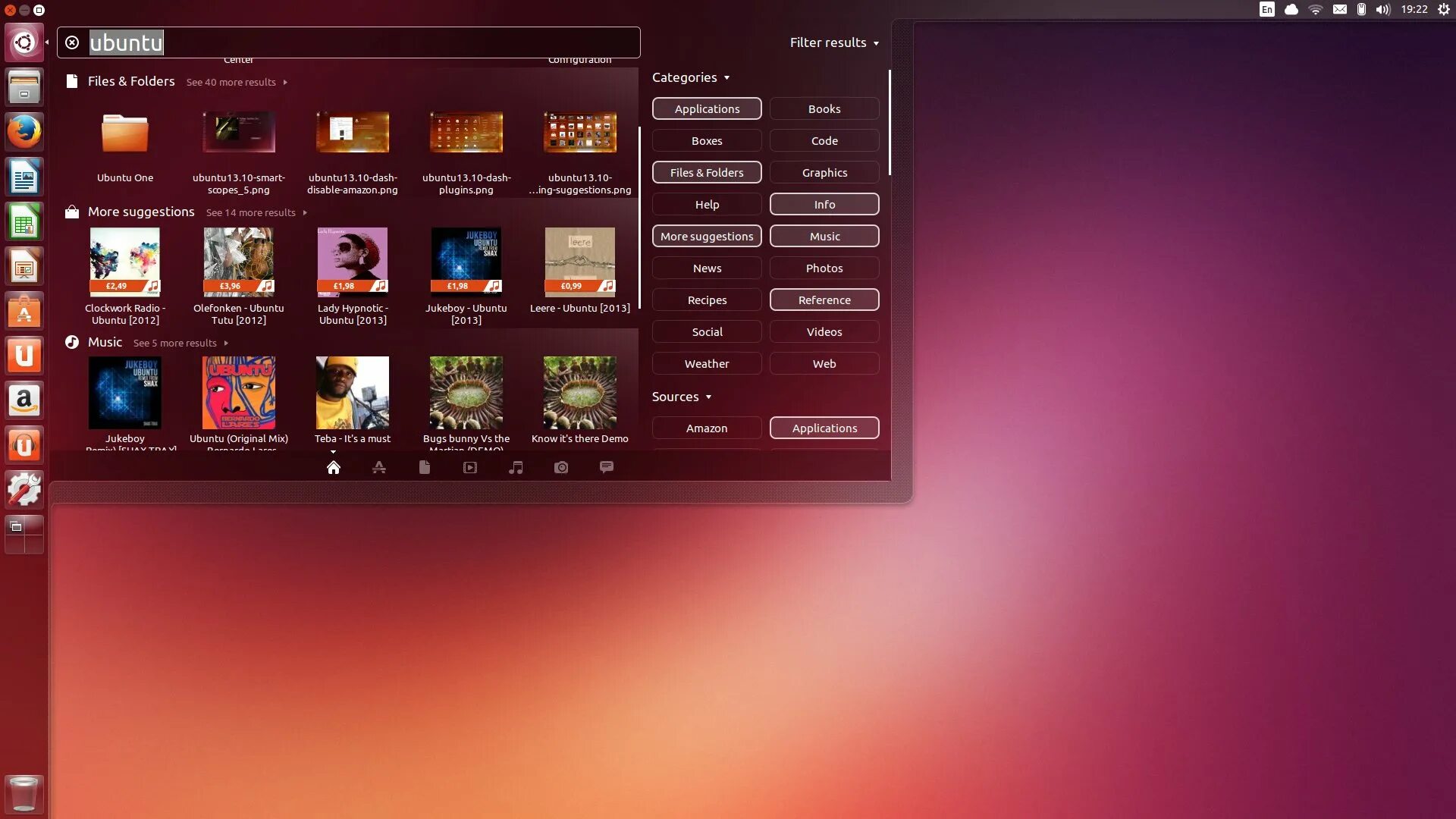Open the Files & Folders lens icon
This screenshot has height=819, width=1456.
pos(425,468)
